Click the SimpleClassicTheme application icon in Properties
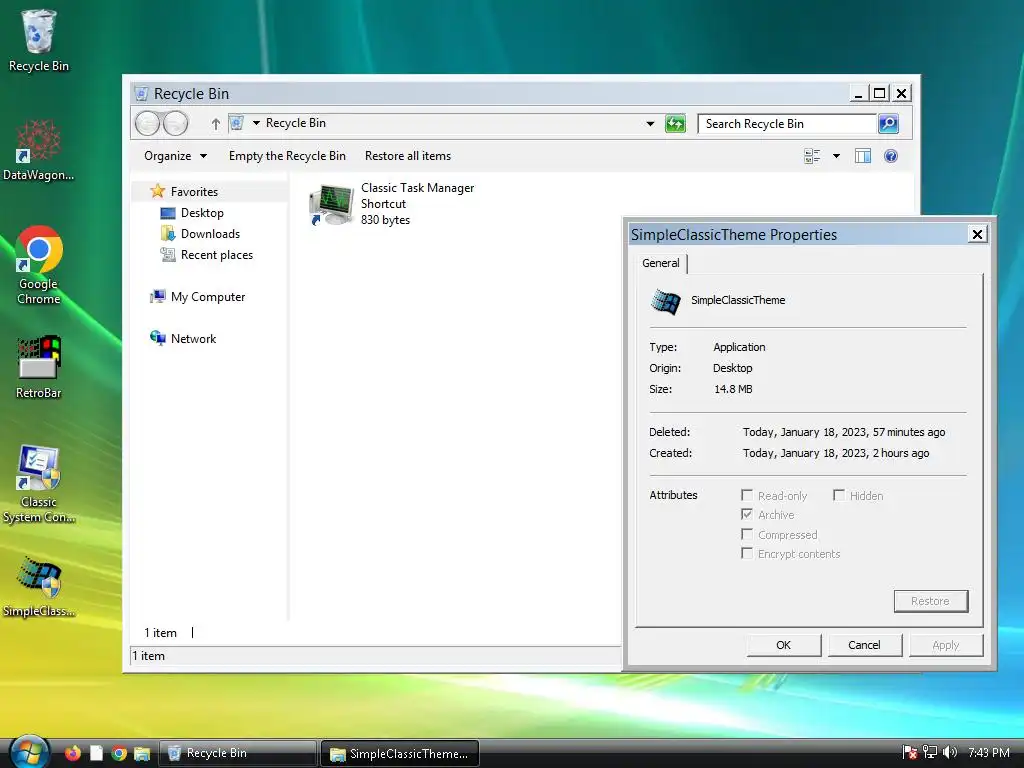Viewport: 1024px width, 768px height. point(665,301)
